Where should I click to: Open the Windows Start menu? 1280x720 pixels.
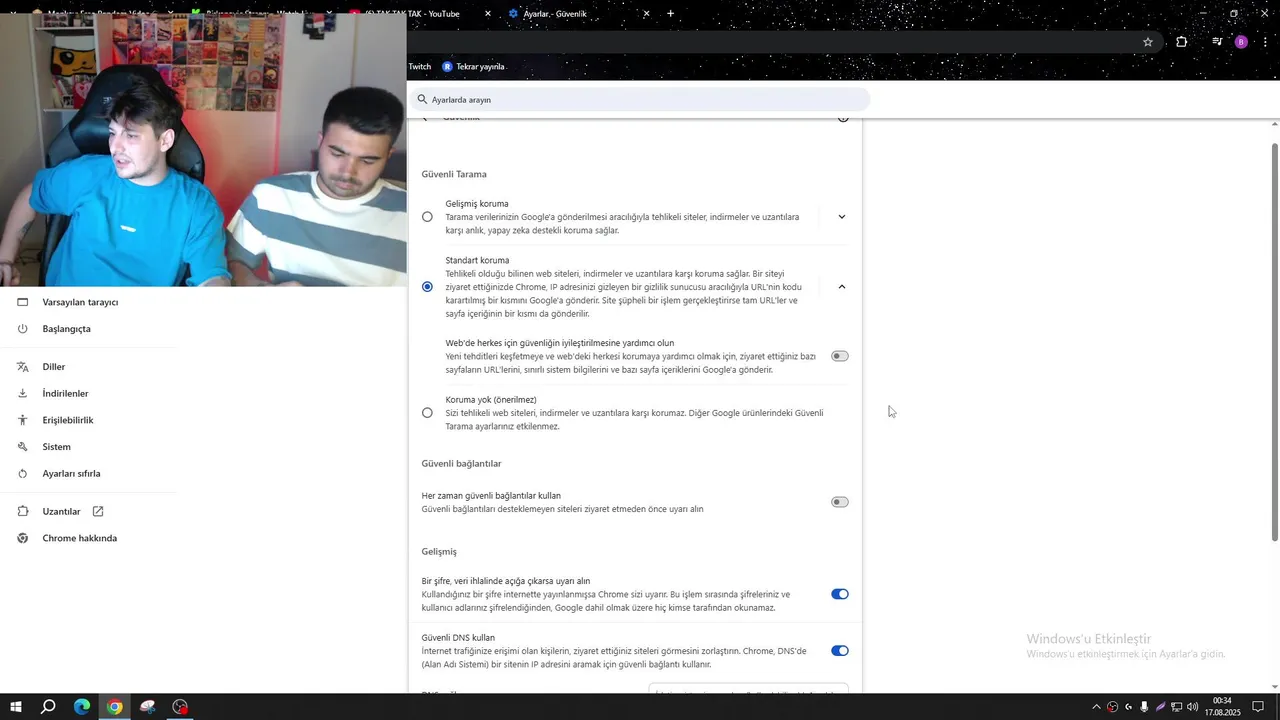[16, 707]
